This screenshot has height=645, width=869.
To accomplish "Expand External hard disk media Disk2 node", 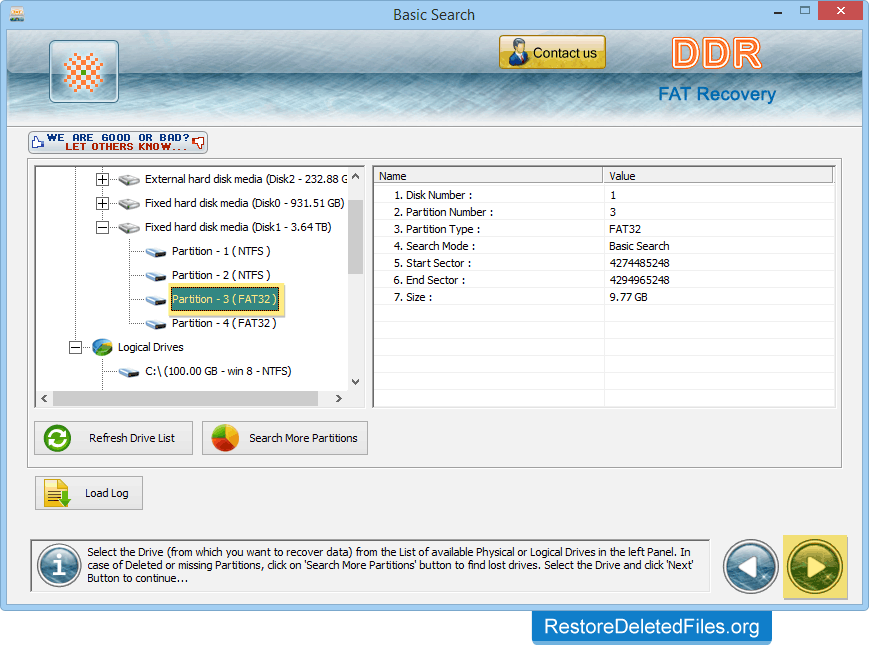I will pos(102,180).
